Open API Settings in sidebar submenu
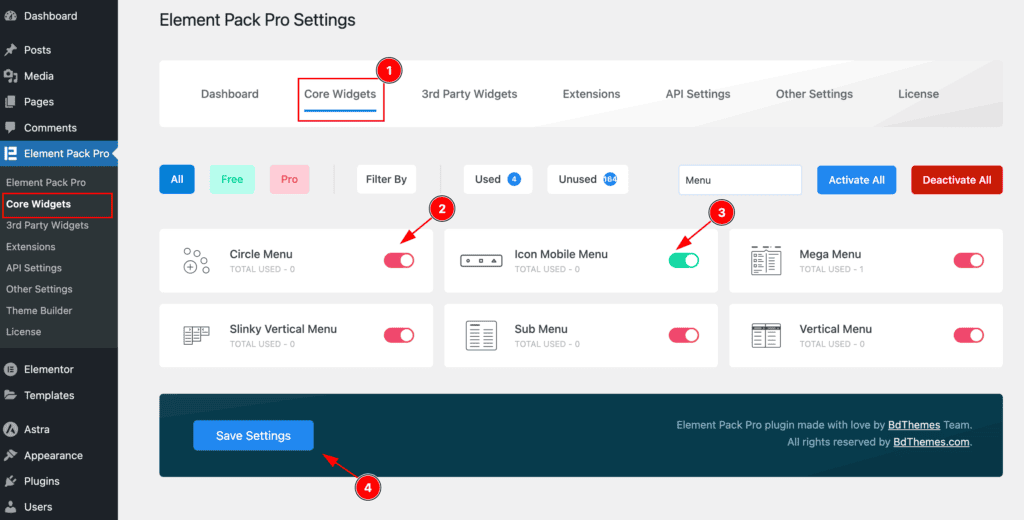This screenshot has width=1024, height=520. (34, 268)
